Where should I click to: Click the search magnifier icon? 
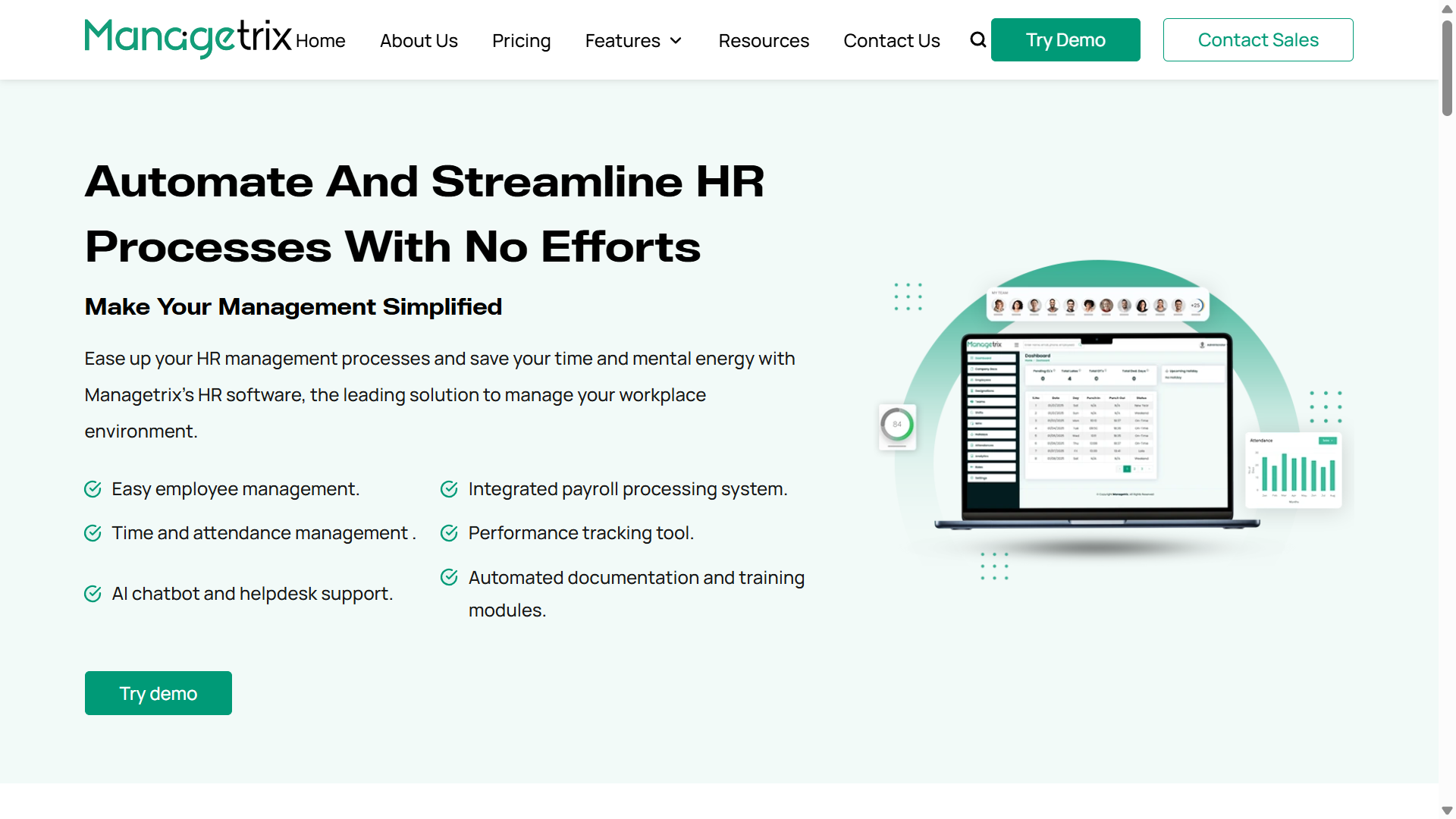[977, 39]
